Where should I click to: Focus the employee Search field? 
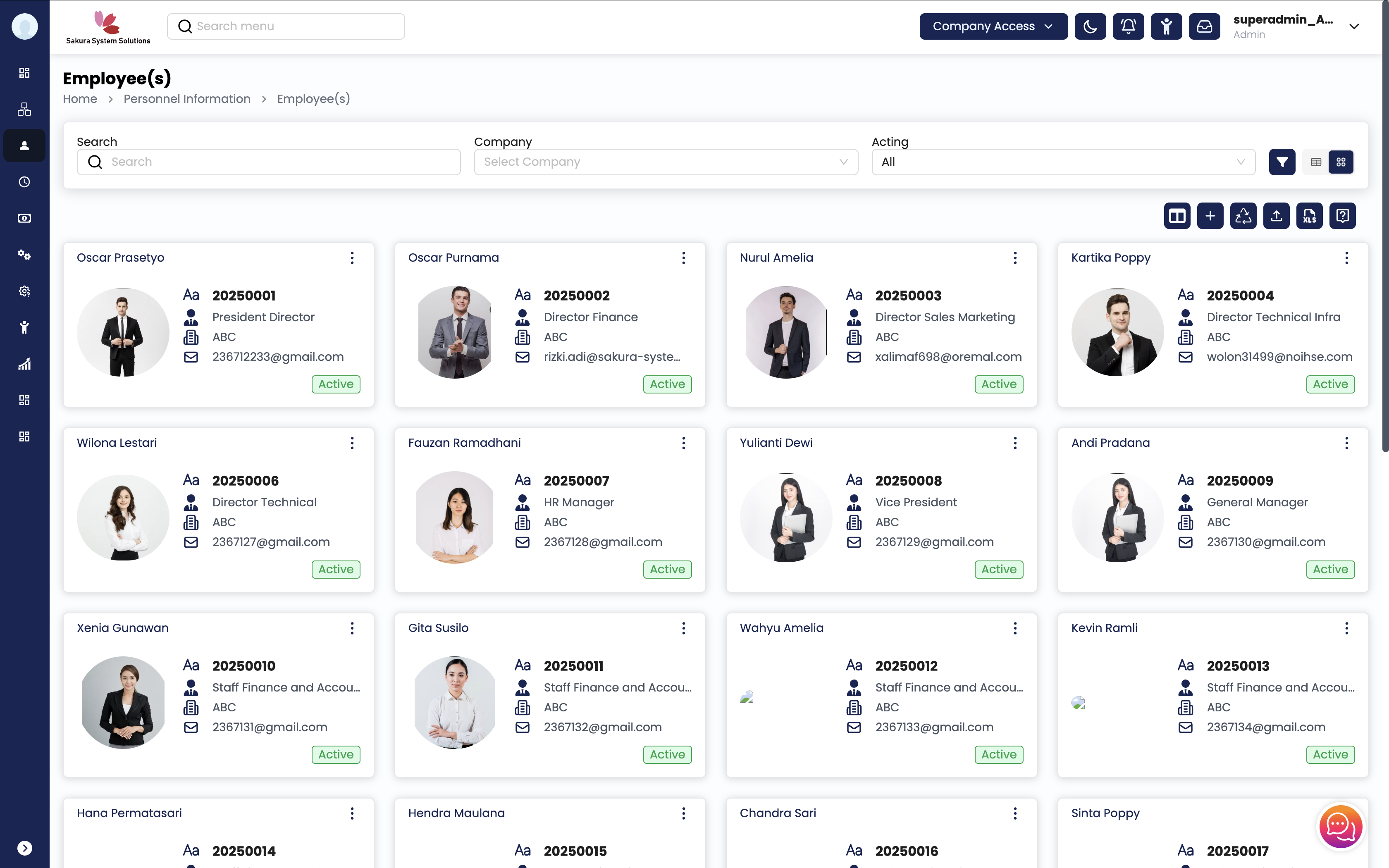click(x=269, y=162)
